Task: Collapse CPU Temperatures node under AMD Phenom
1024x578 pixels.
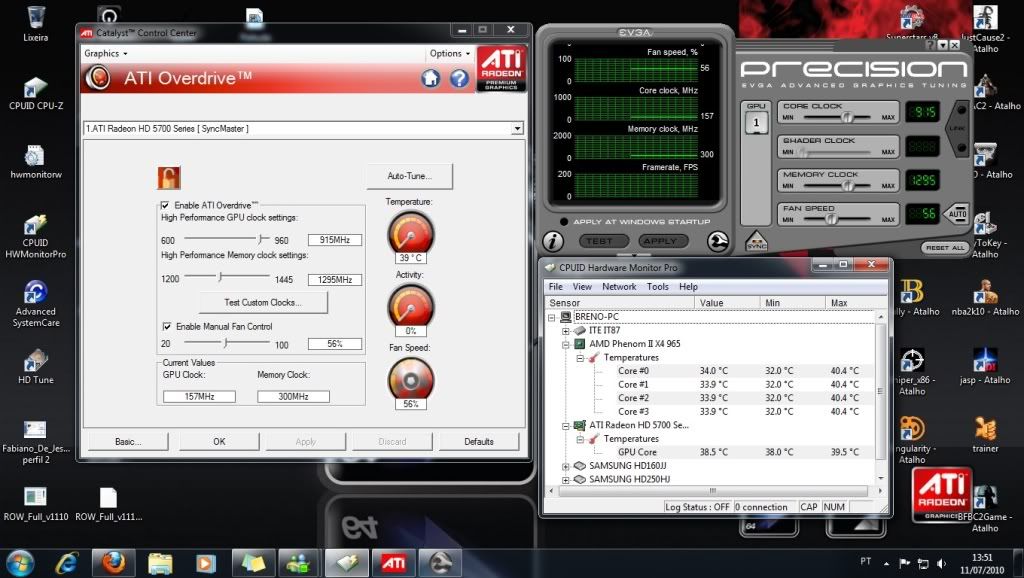Action: tap(579, 358)
